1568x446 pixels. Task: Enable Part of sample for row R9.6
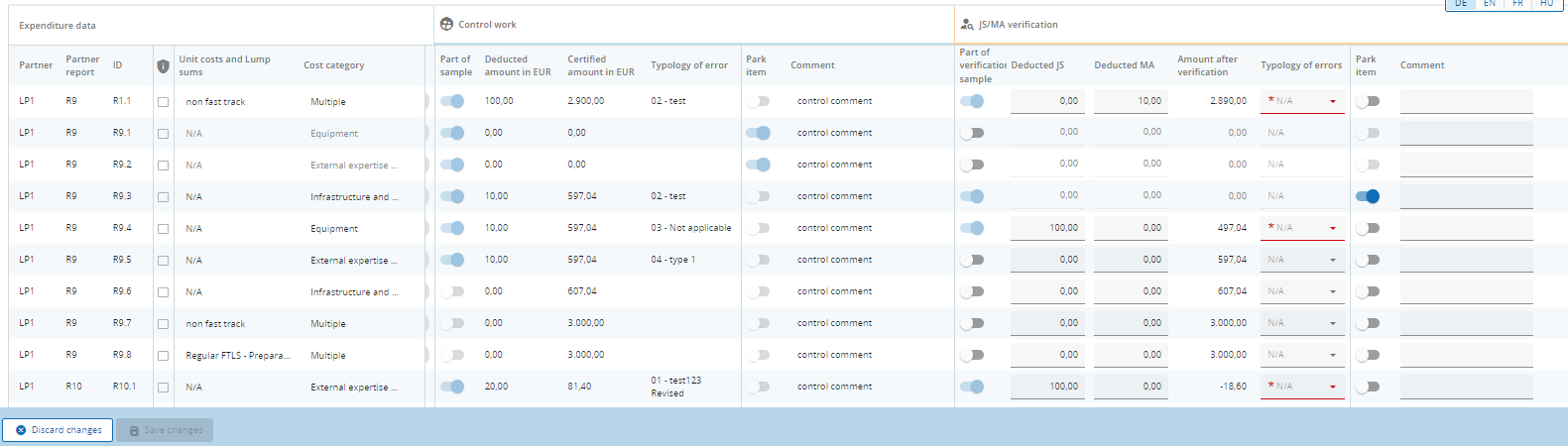(x=452, y=291)
